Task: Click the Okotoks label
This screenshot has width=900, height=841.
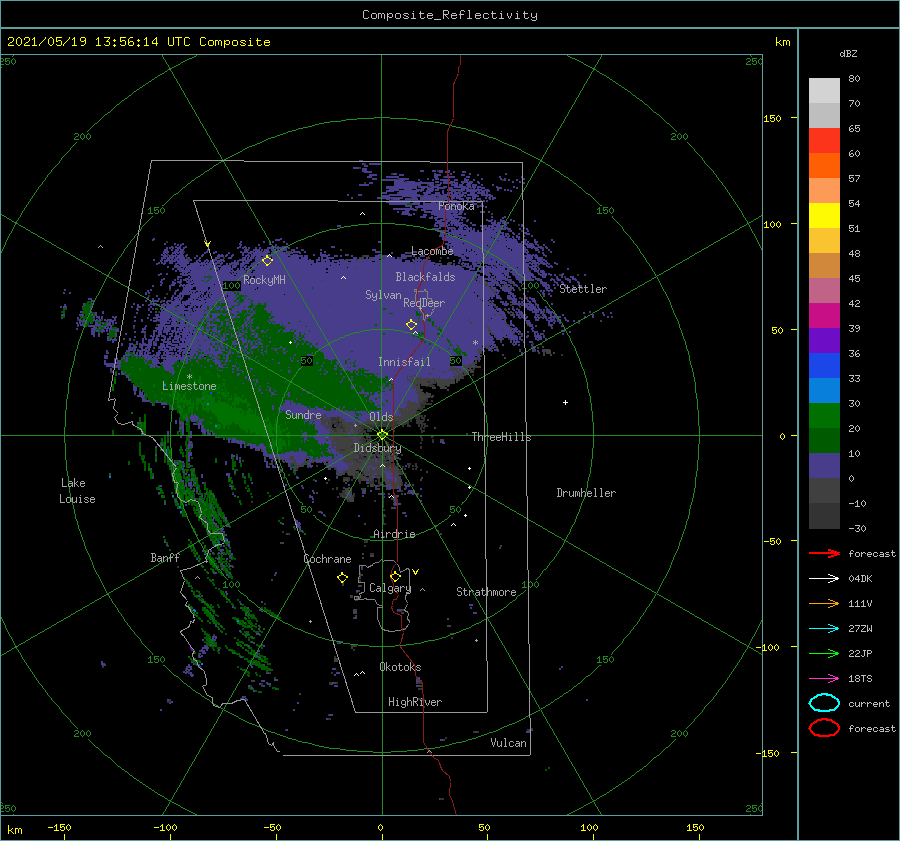Action: (400, 667)
